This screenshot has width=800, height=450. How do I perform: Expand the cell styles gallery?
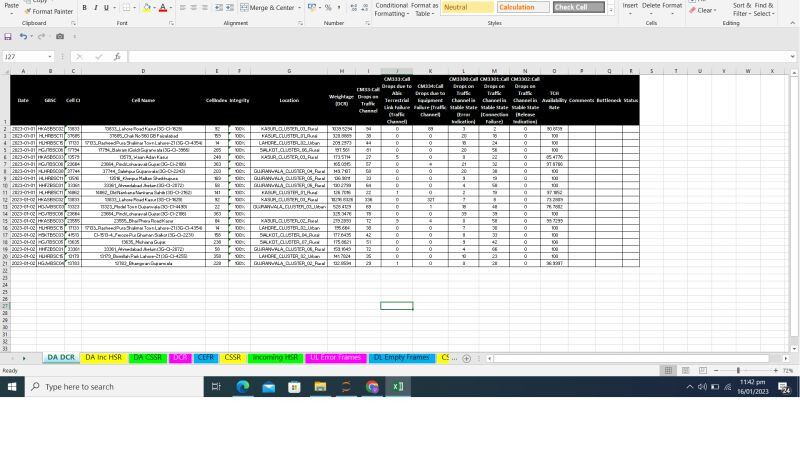(x=611, y=11)
